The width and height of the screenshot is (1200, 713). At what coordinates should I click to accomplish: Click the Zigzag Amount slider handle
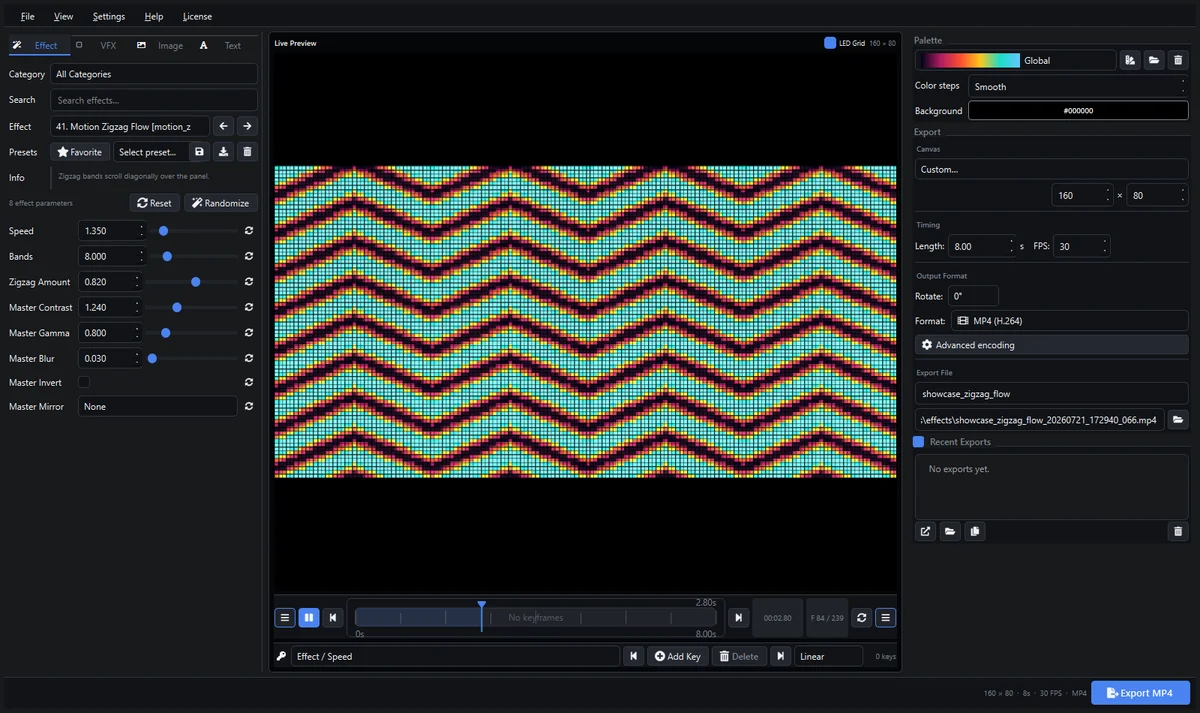coord(196,282)
